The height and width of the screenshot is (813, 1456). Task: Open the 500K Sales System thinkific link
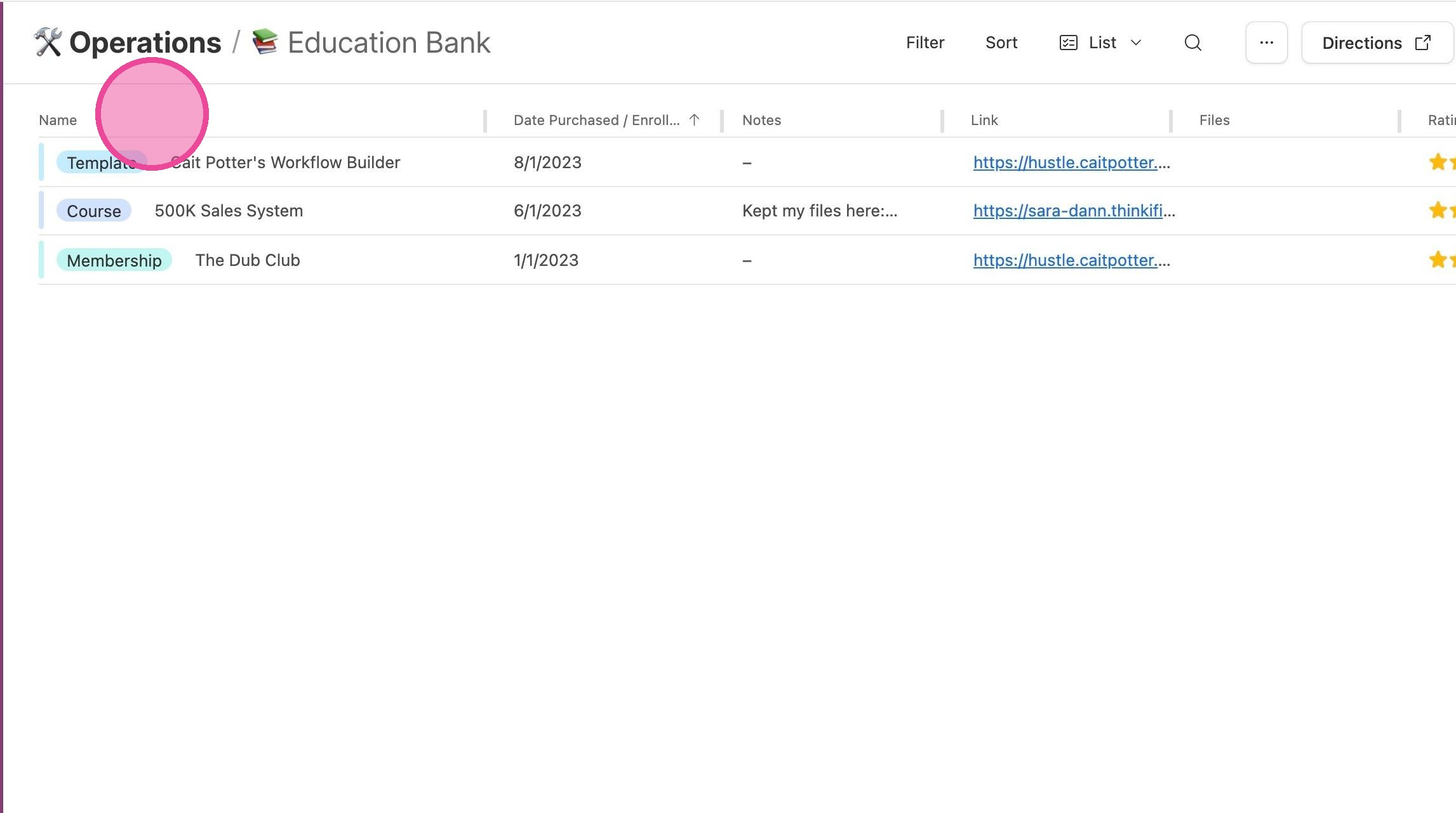tap(1074, 211)
